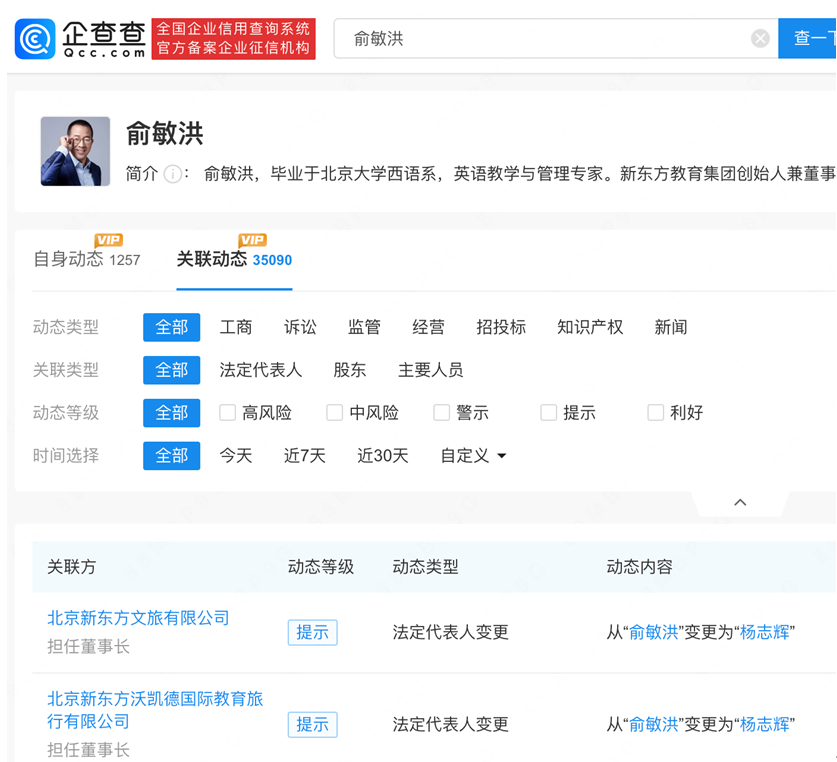This screenshot has height=762, width=837.
Task: Select the 关联动态 tab
Action: click(212, 260)
